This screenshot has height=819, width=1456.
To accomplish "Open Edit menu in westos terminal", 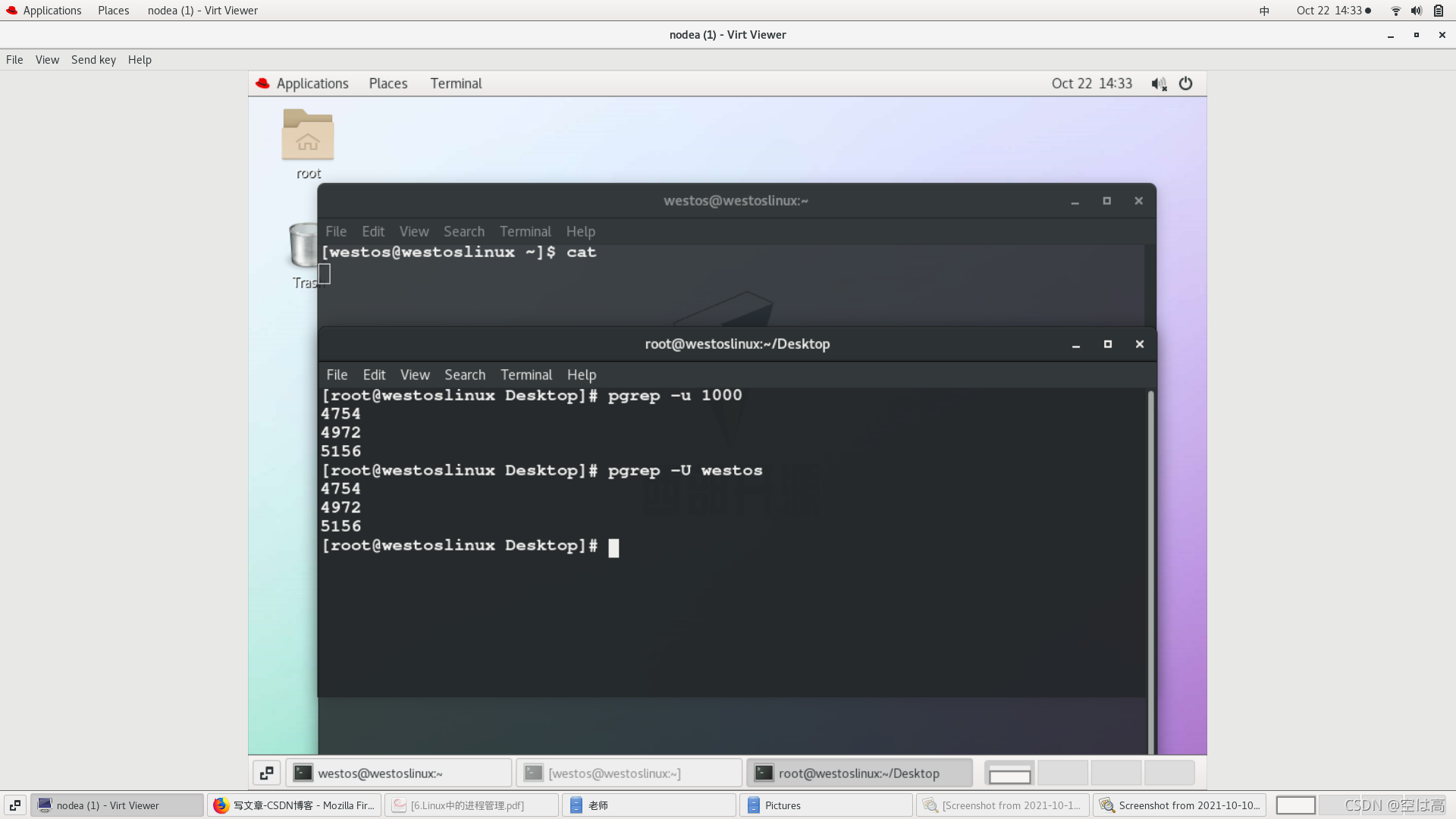I will click(x=372, y=231).
